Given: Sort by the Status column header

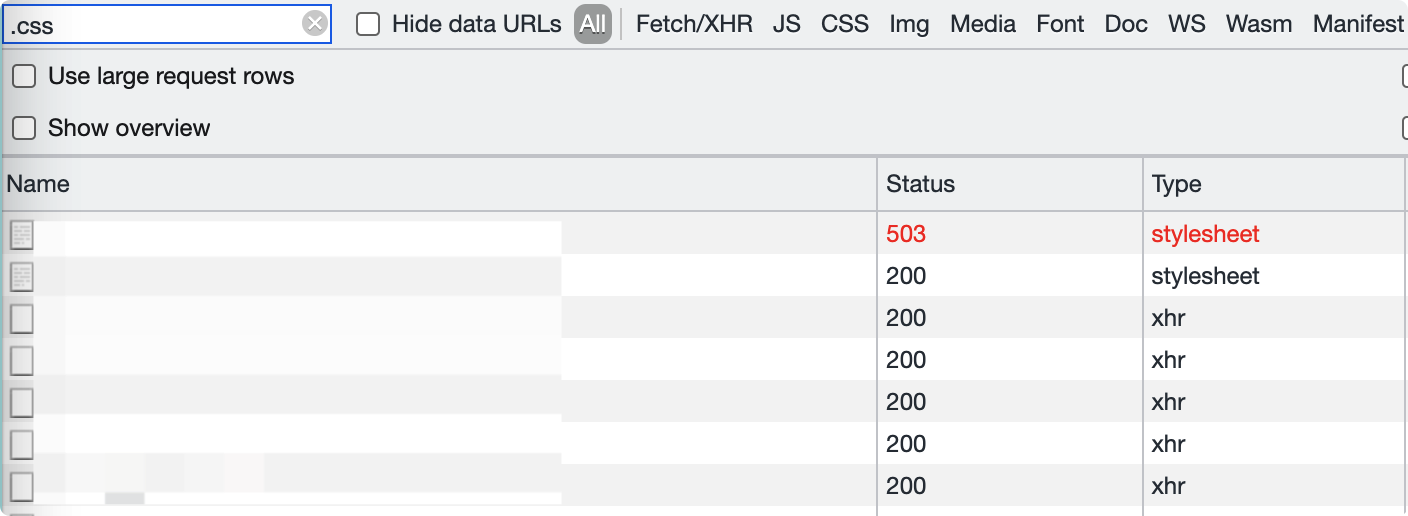Looking at the screenshot, I should (1010, 184).
